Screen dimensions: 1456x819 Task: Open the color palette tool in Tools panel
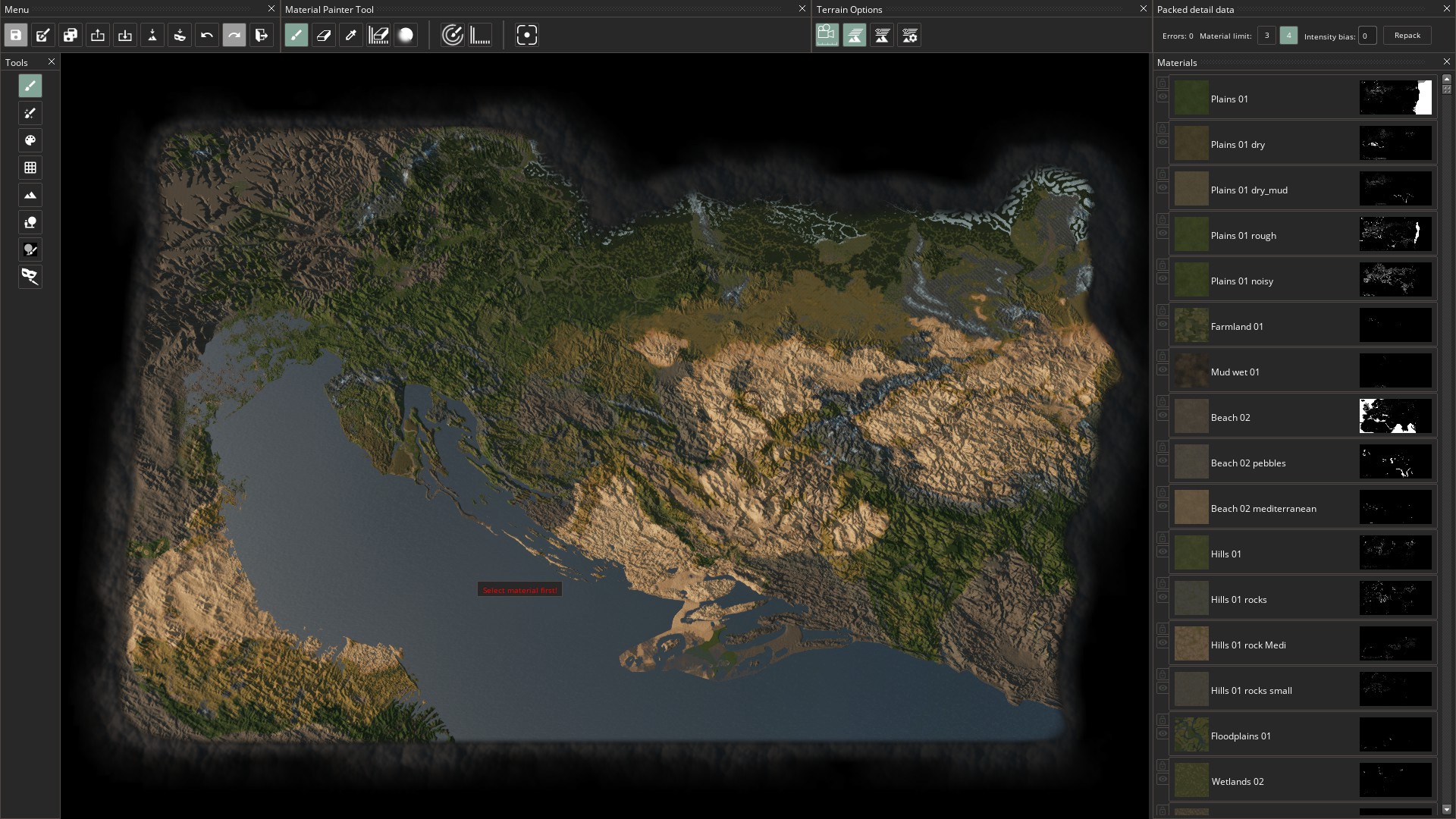tap(30, 140)
